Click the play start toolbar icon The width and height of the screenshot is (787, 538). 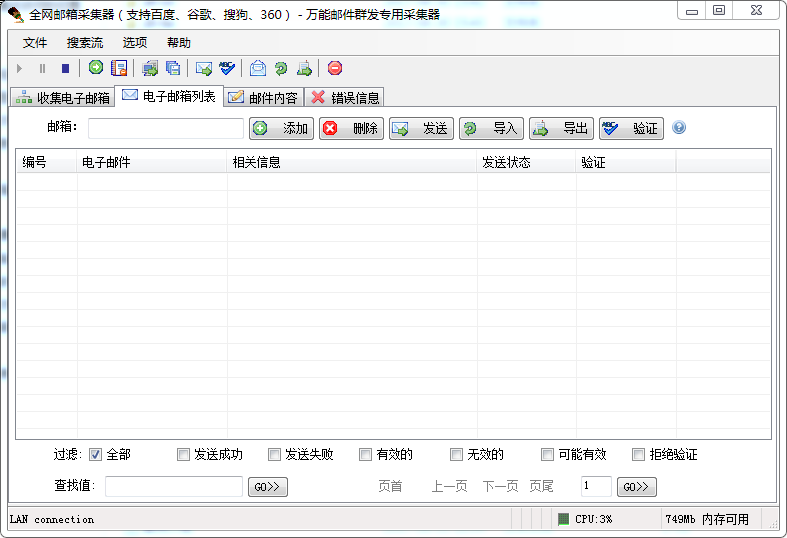pos(19,68)
